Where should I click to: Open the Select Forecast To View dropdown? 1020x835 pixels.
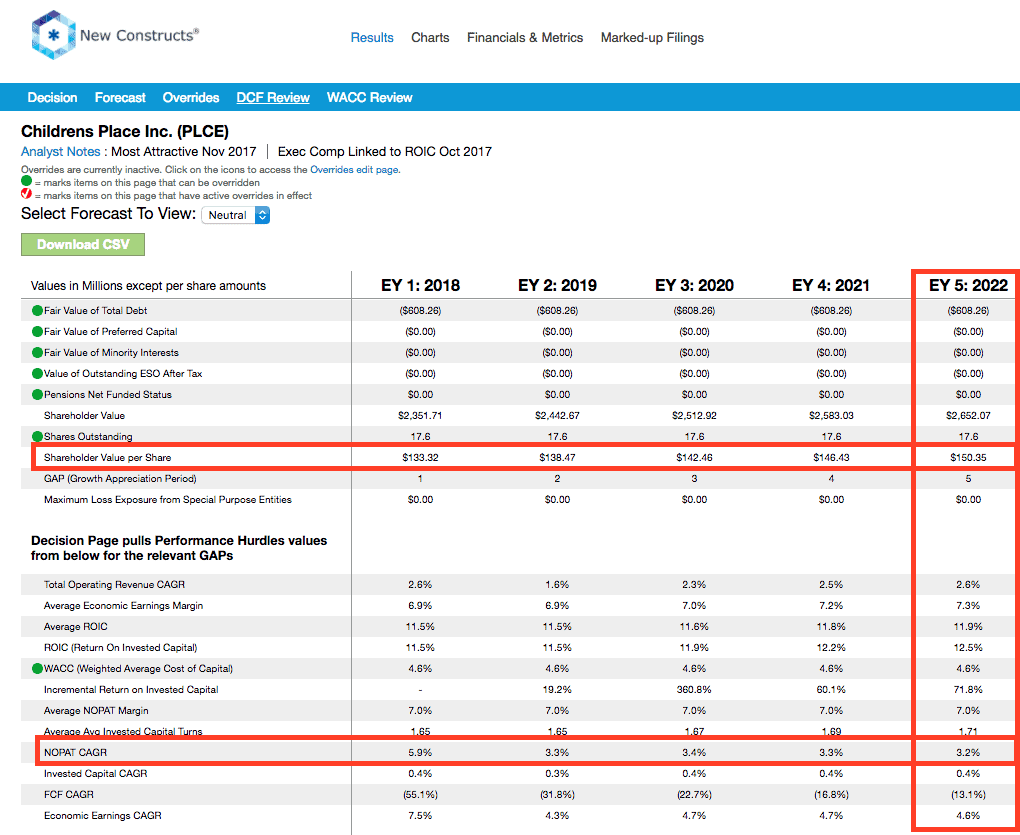(x=235, y=215)
